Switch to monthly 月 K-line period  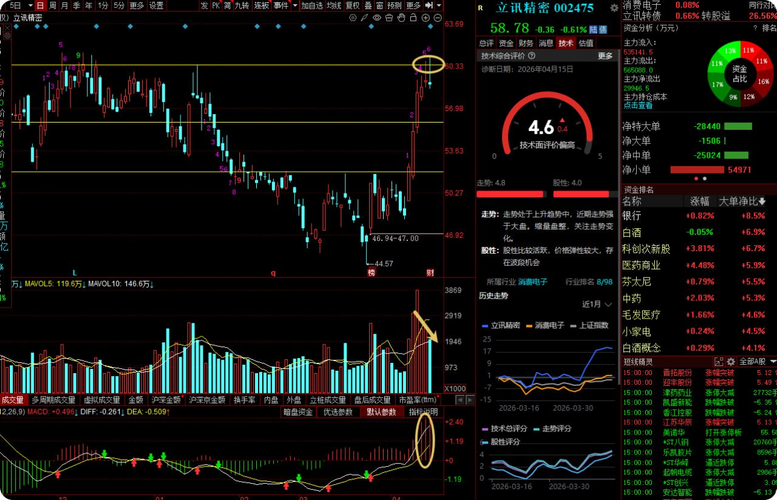[x=64, y=5]
